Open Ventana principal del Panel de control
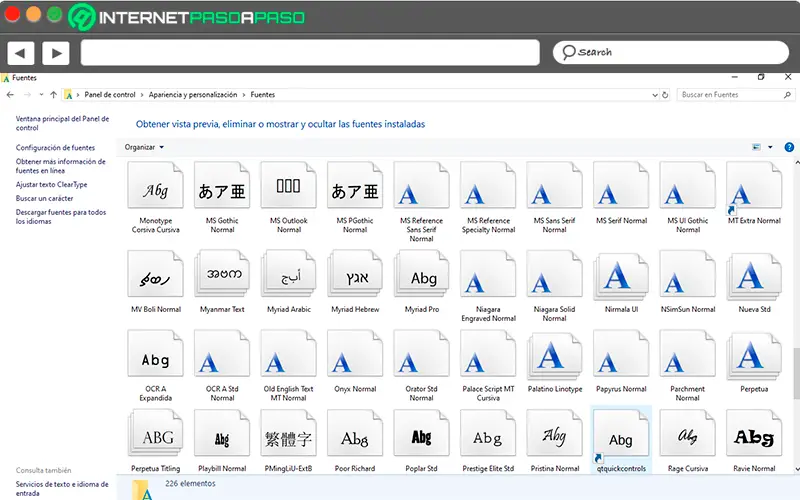Screen dimensions: 800x500 coord(62,123)
